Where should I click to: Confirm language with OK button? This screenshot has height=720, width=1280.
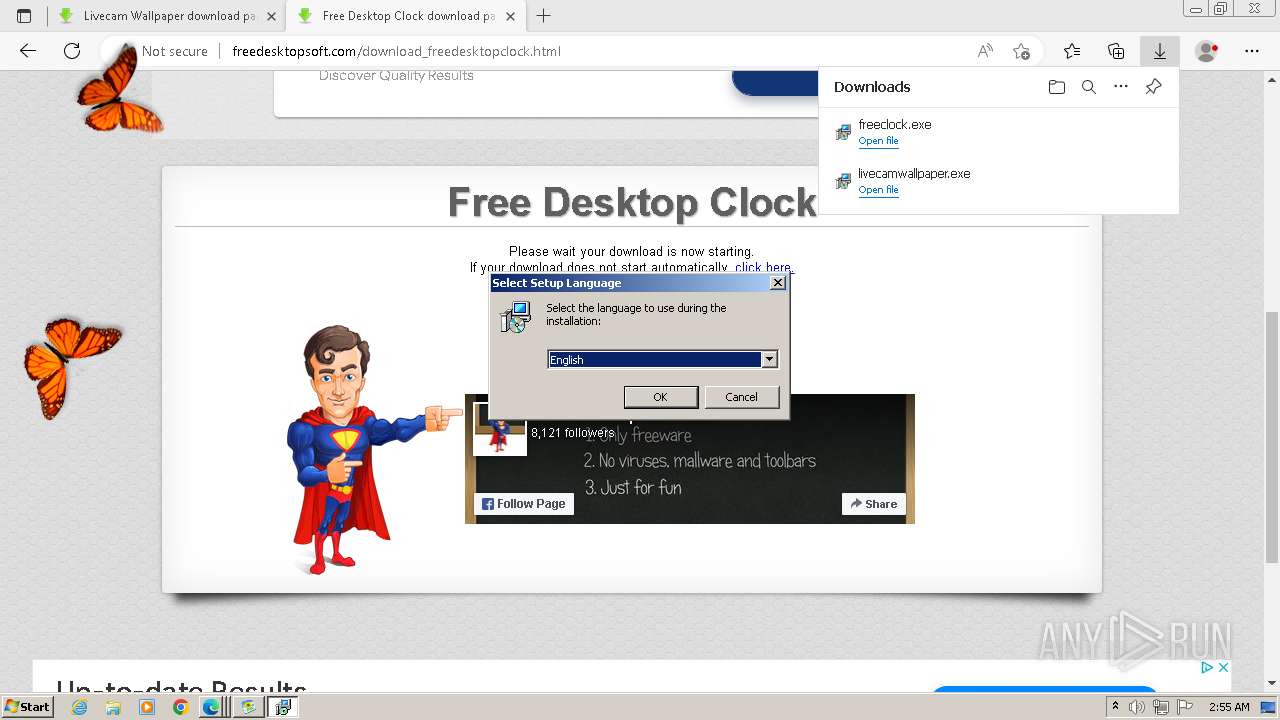click(661, 397)
